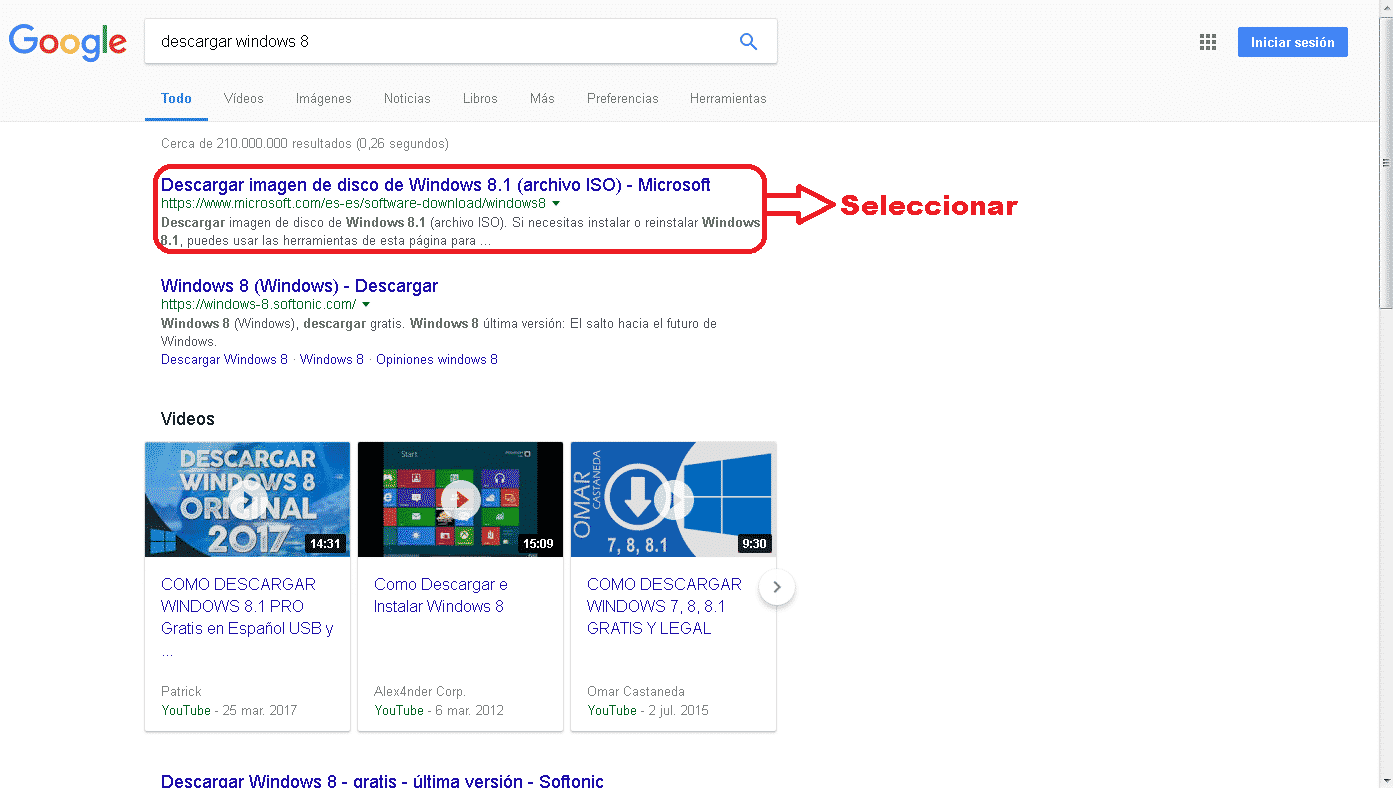
Task: Open 'Windows 8 (Windows) - Descargar' result
Action: [x=299, y=286]
